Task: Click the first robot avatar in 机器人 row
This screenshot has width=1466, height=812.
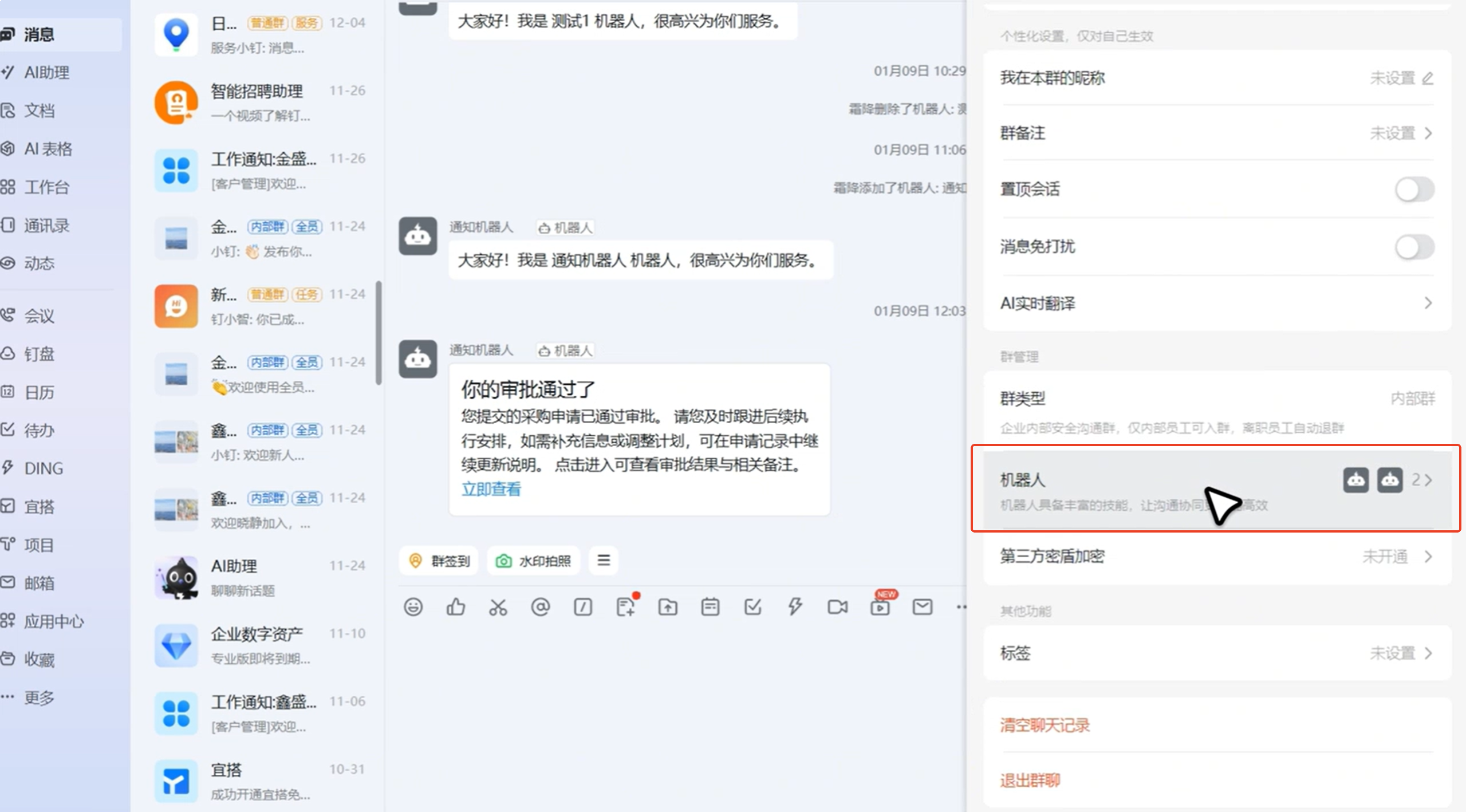Action: 1356,480
